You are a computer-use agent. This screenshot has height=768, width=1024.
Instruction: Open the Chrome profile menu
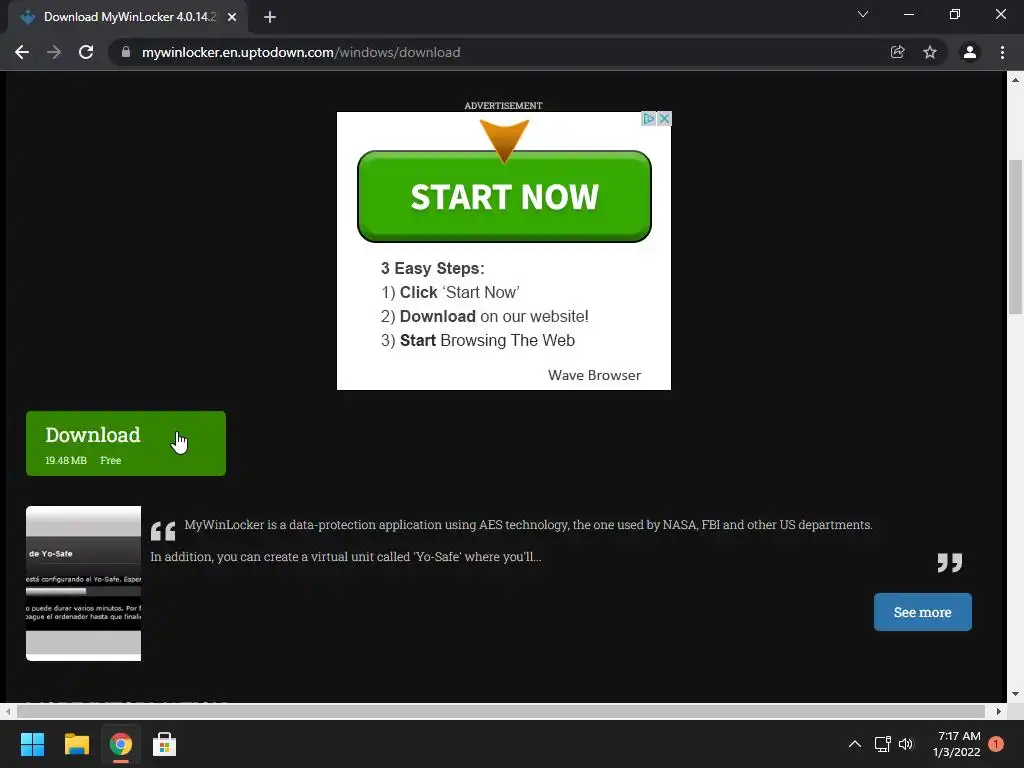(x=970, y=52)
